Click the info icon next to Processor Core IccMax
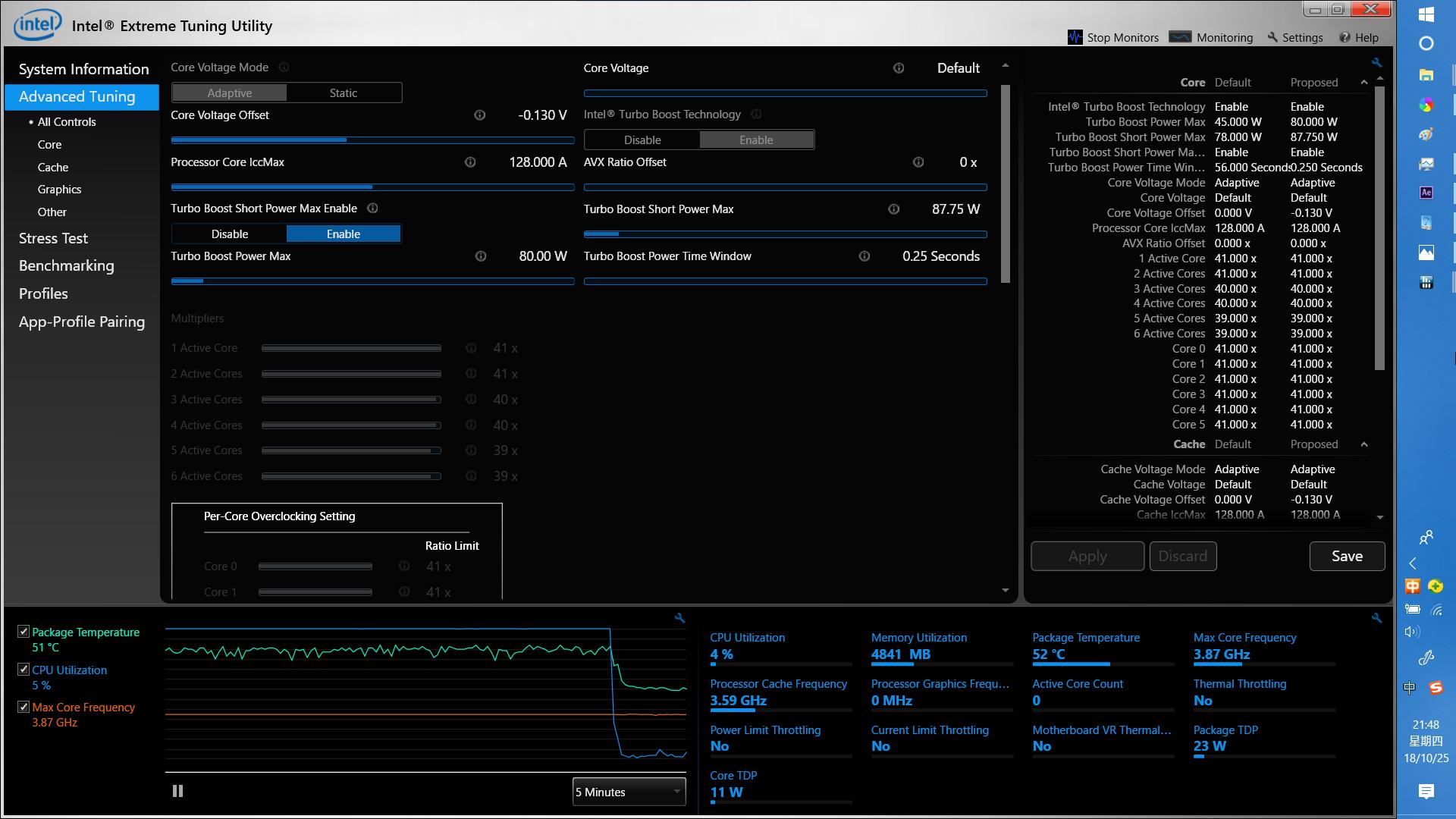 click(x=470, y=162)
